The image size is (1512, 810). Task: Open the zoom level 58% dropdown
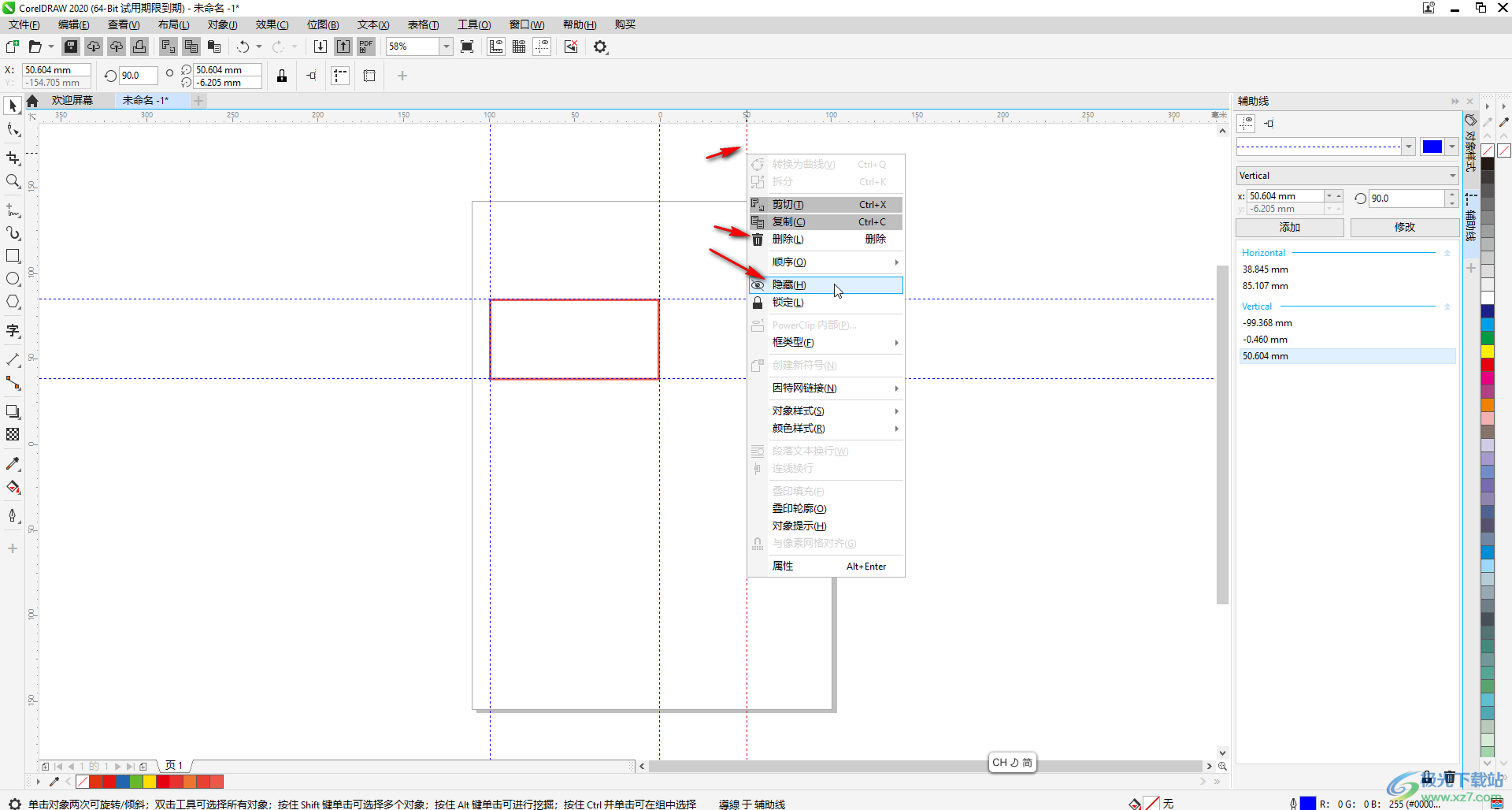446,46
